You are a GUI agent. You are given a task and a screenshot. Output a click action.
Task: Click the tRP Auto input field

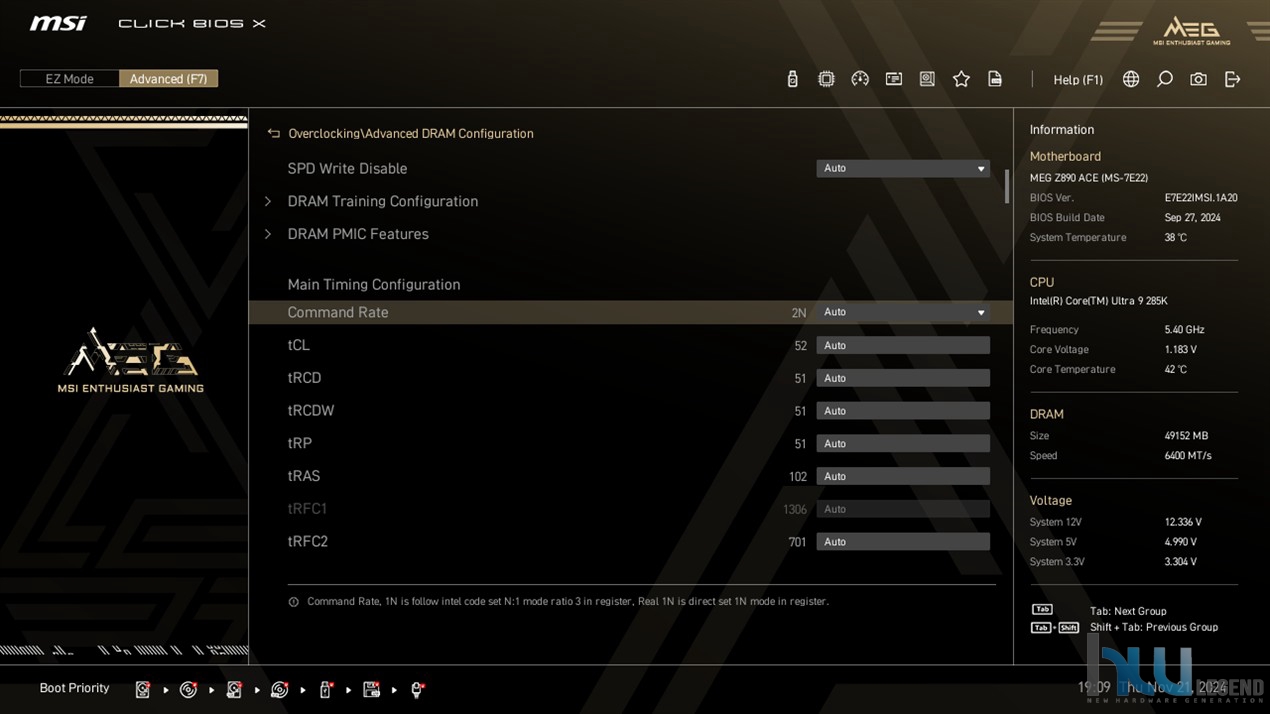[903, 444]
